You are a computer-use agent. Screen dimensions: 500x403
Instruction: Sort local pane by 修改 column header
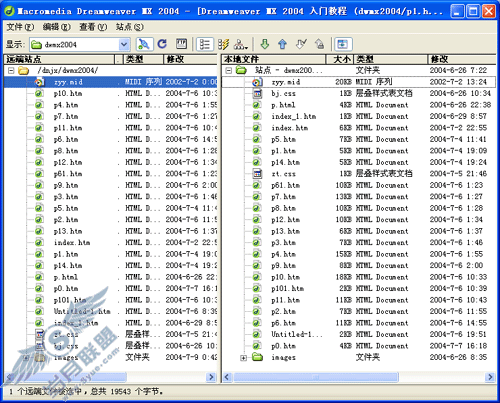tap(462, 59)
